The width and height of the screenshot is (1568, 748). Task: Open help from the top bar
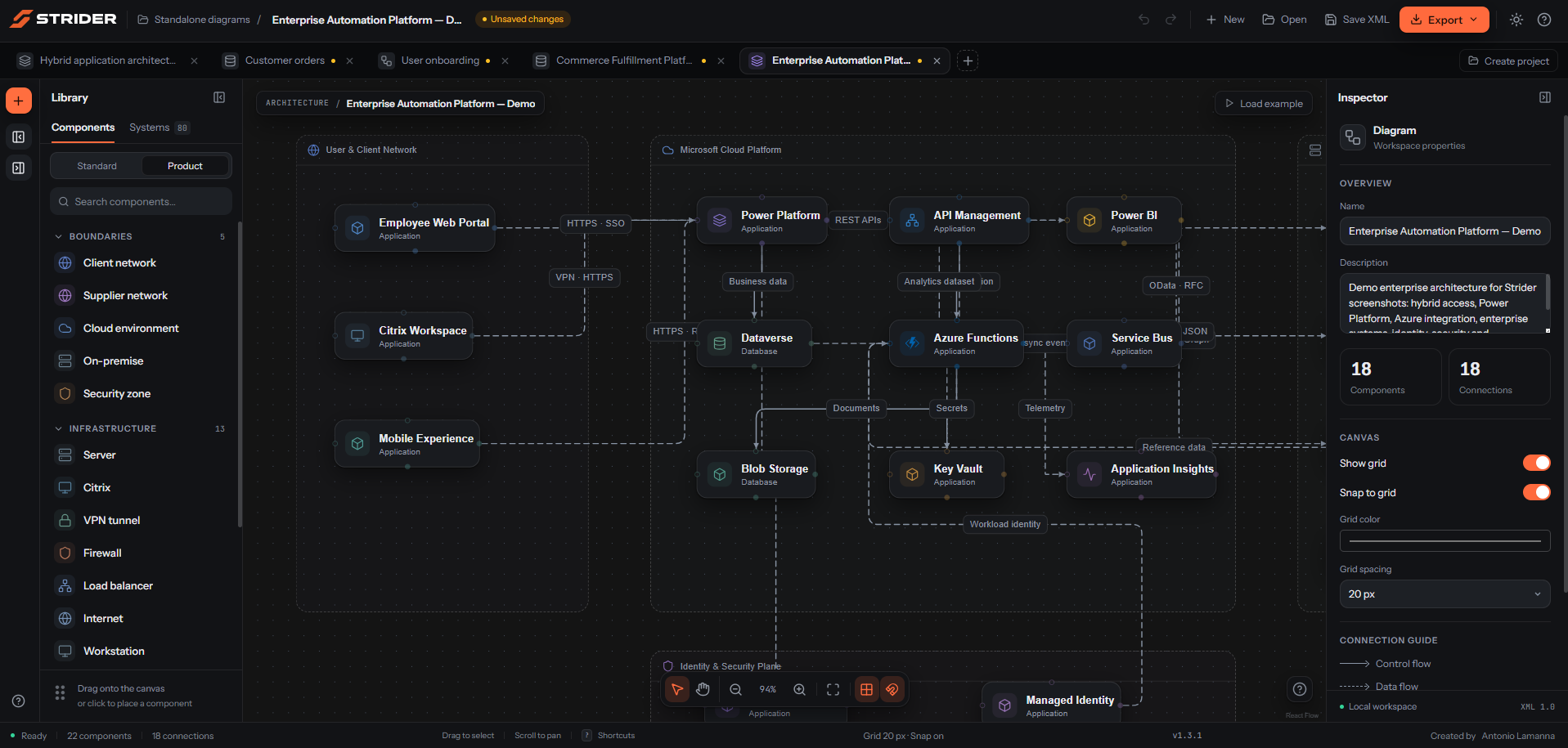1544,20
